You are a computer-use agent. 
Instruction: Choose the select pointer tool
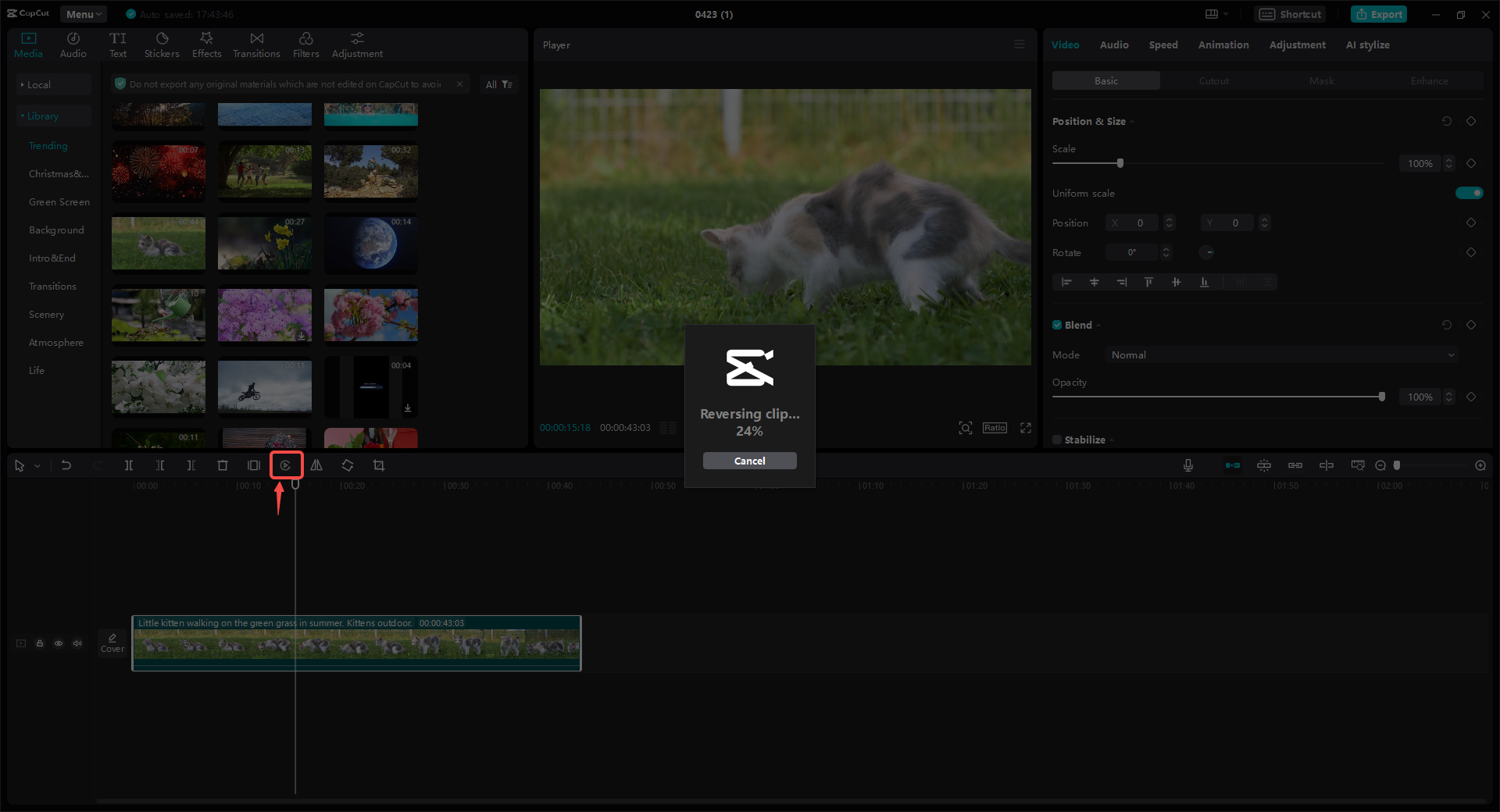20,465
